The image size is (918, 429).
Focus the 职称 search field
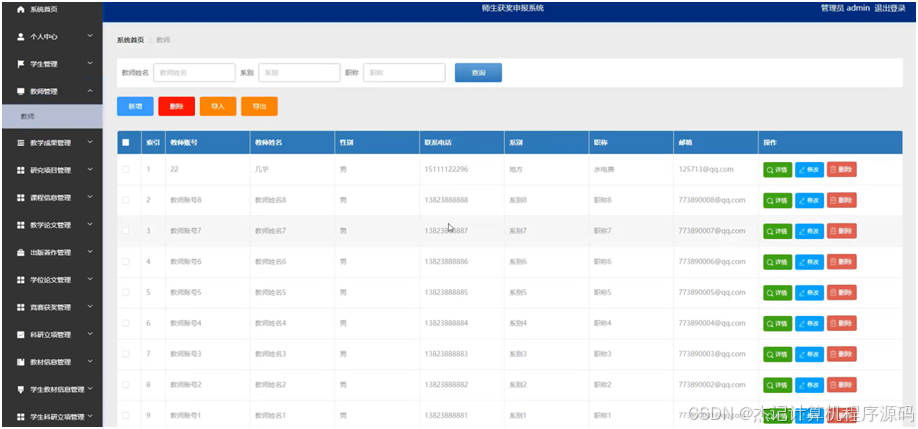pos(404,73)
